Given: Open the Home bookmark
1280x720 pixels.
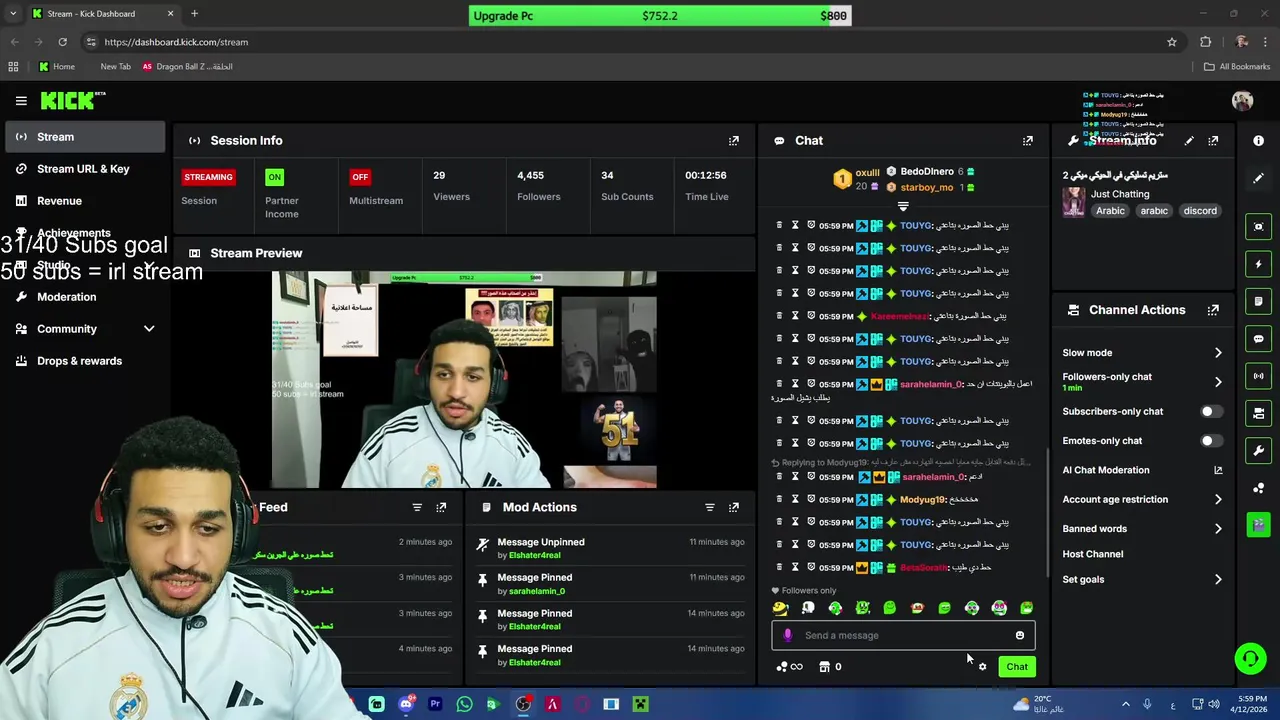Looking at the screenshot, I should tap(56, 67).
